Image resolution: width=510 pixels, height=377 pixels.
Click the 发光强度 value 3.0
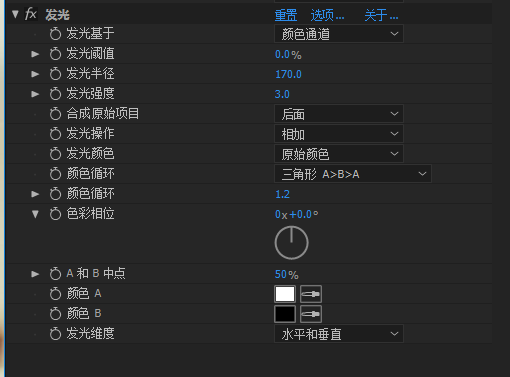pyautogui.click(x=282, y=94)
